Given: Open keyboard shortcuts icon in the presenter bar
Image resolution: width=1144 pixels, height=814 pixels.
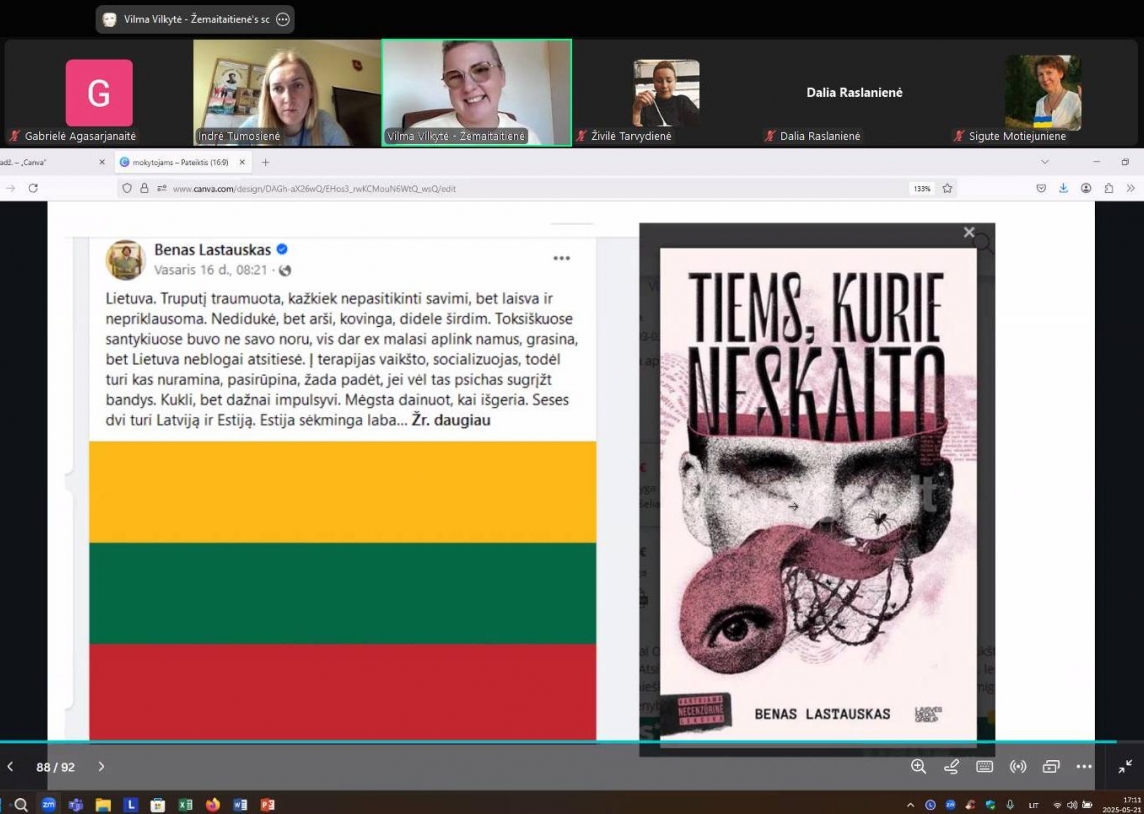Looking at the screenshot, I should tap(984, 766).
